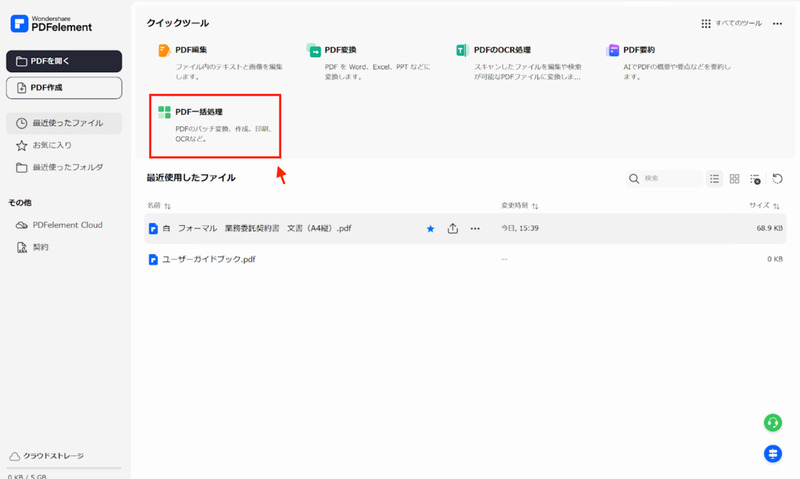Click the PDFを開く button
The image size is (800, 479).
pos(64,61)
